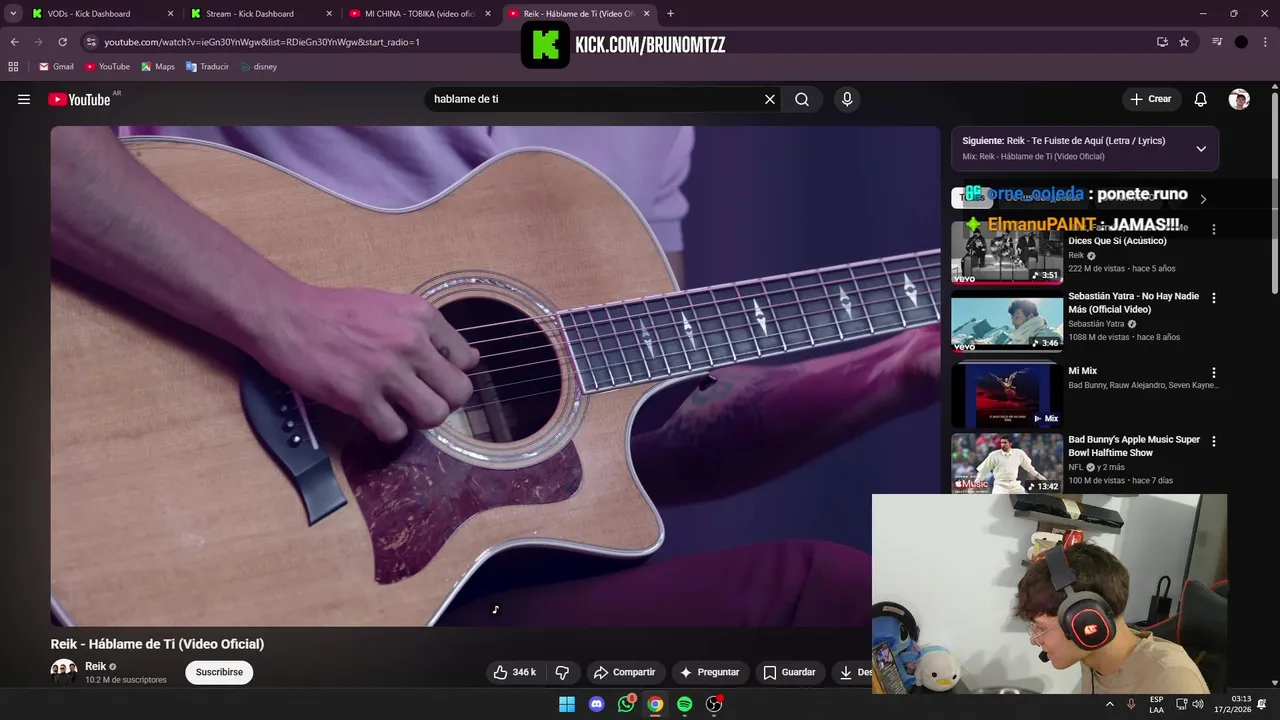Reload the page in the browser
The image size is (1280, 720).
[x=62, y=42]
